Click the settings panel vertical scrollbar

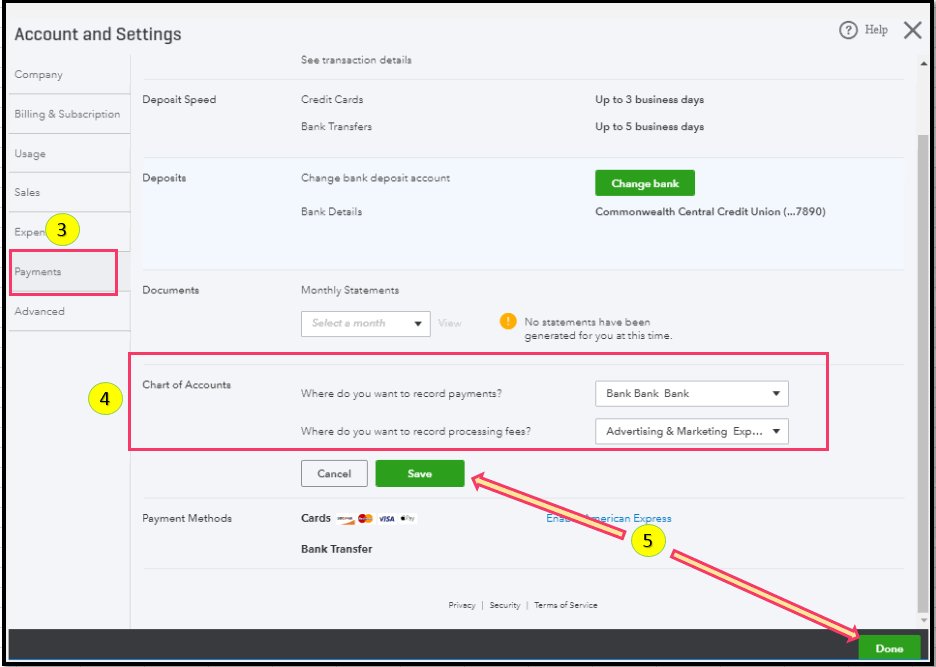click(922, 350)
